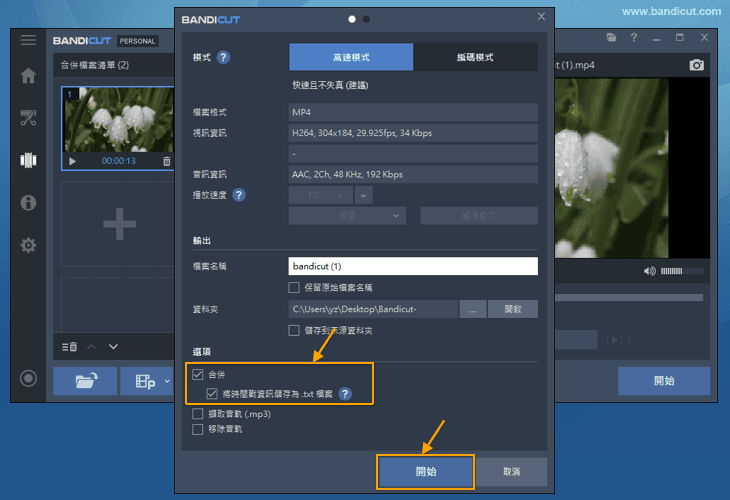Click the AAC audio info field
Viewport: 730px width, 500px height.
click(413, 174)
